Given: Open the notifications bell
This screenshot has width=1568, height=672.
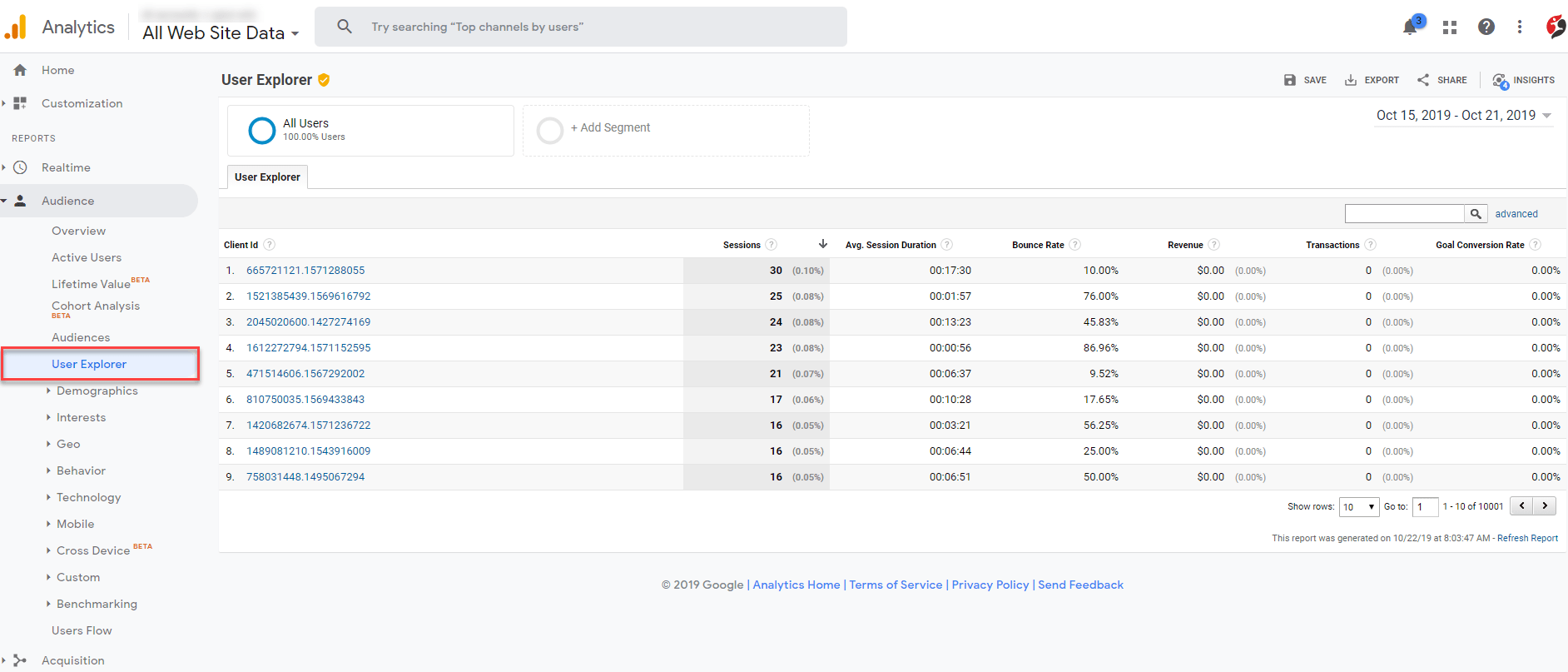Looking at the screenshot, I should pos(1410,27).
